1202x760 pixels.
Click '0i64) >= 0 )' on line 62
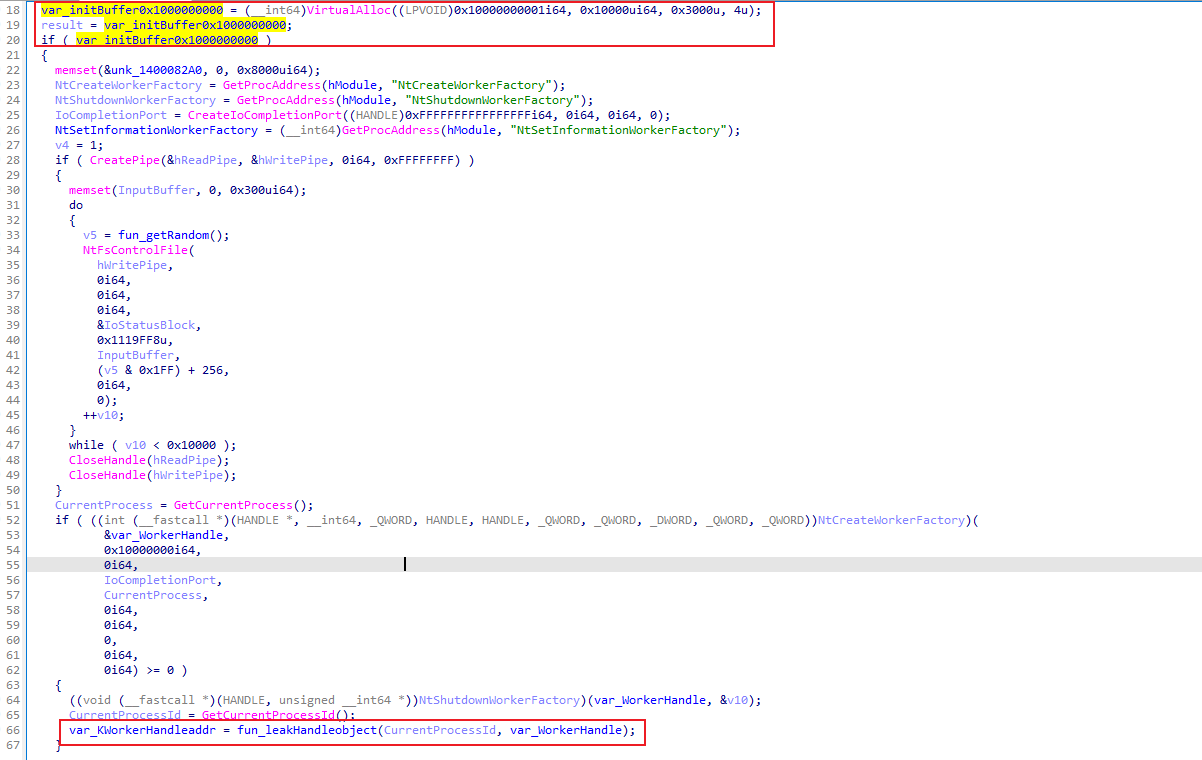pyautogui.click(x=145, y=670)
